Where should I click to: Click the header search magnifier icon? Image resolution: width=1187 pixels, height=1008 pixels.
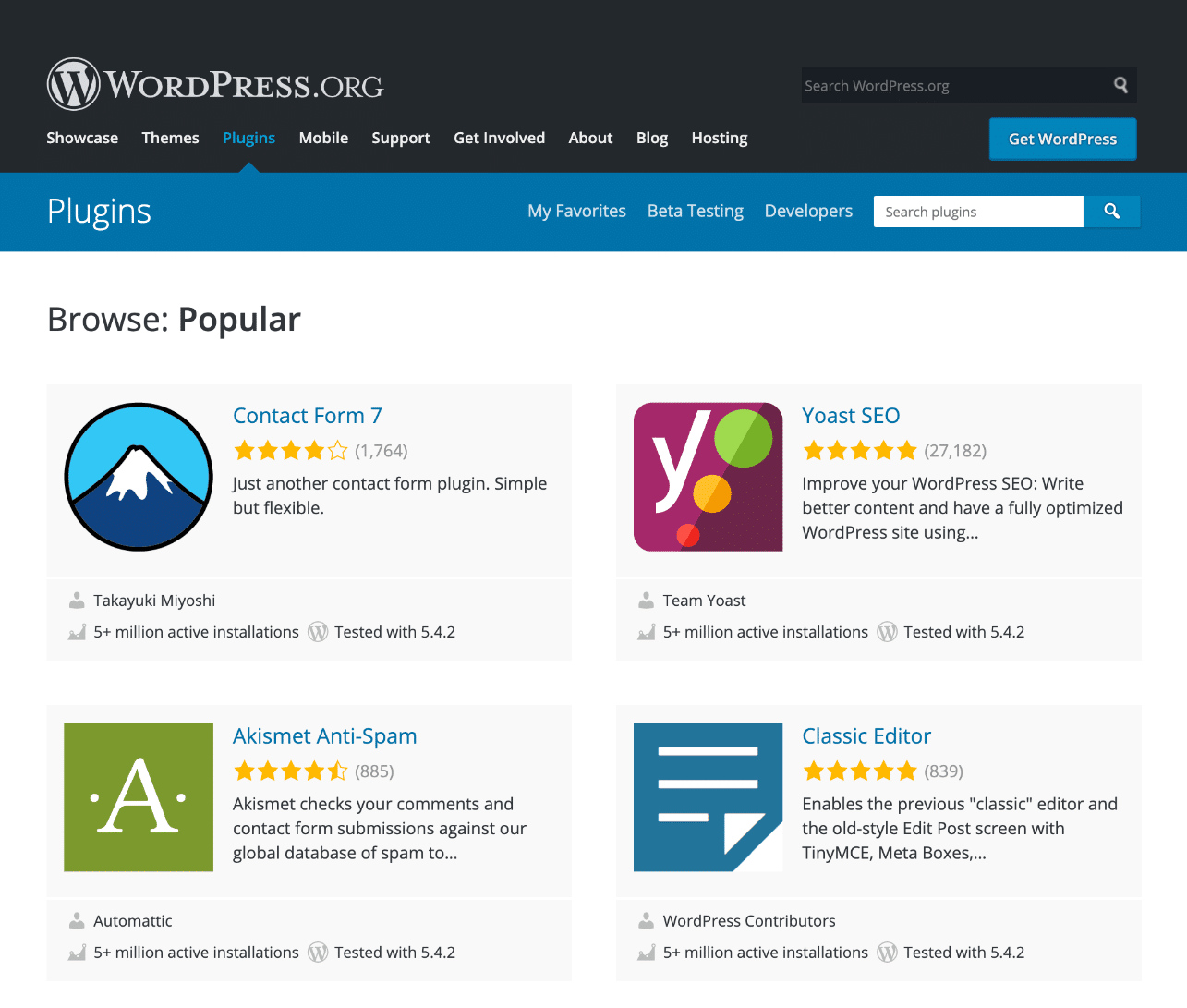[x=1120, y=85]
